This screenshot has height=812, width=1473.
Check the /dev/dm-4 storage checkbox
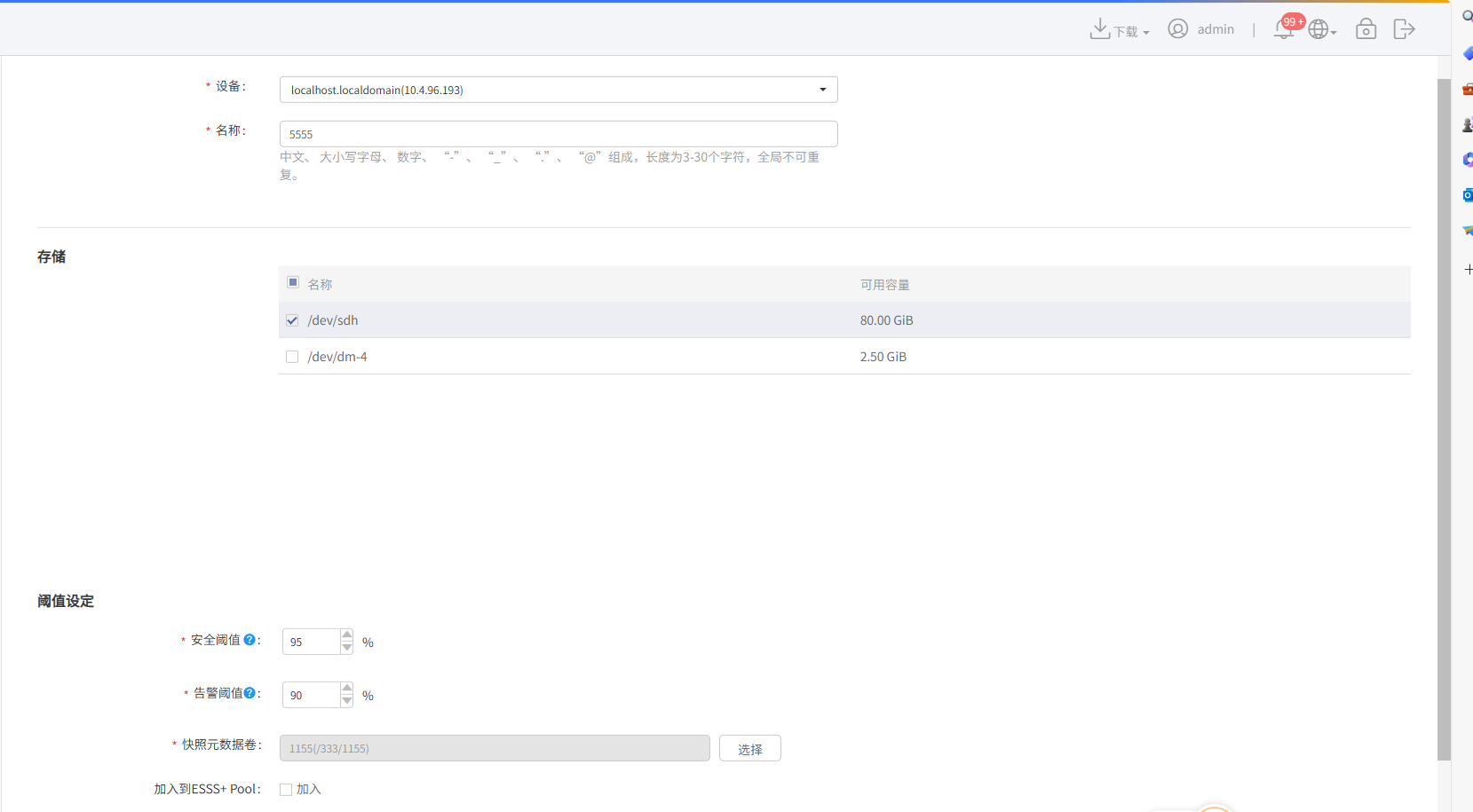pos(292,357)
